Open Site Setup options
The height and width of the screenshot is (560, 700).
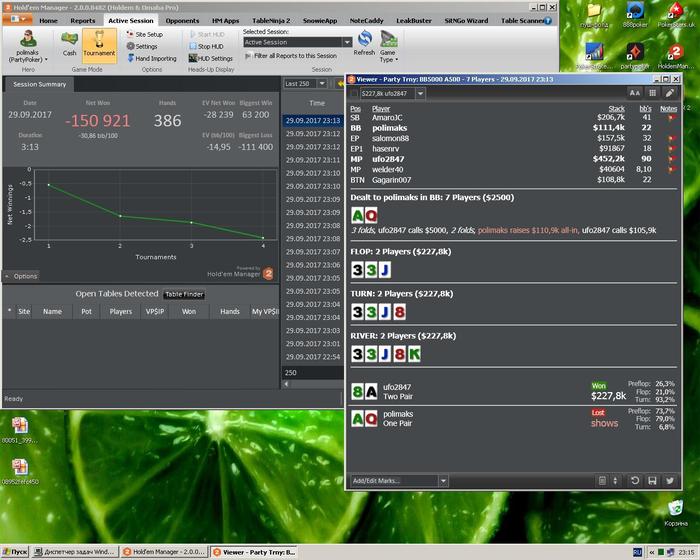pyautogui.click(x=145, y=34)
